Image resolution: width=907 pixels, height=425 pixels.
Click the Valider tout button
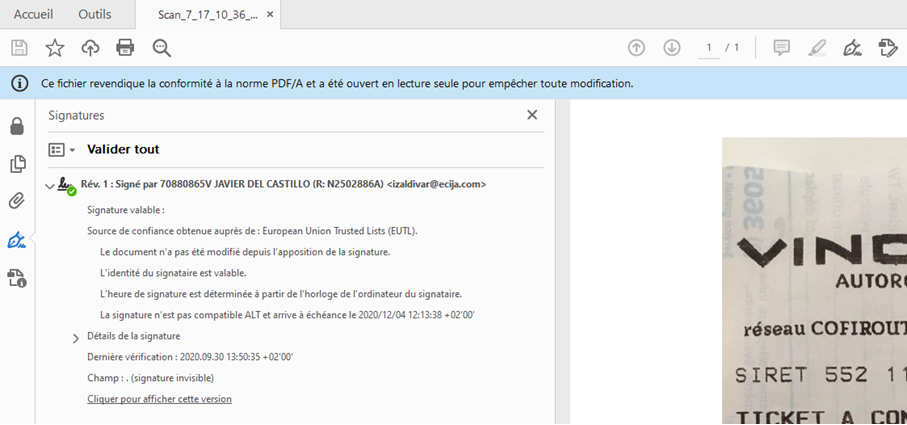point(123,149)
